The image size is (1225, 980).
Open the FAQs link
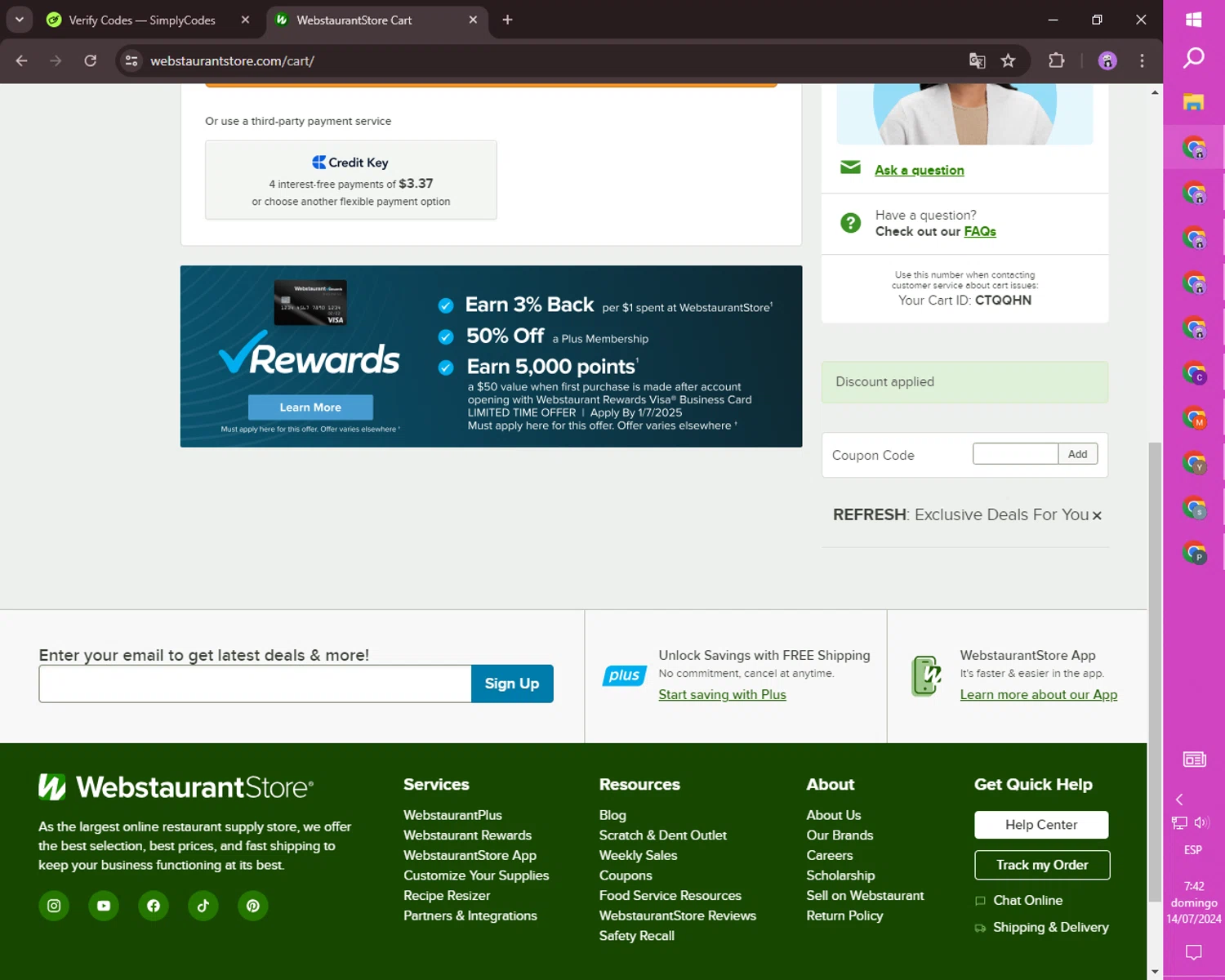point(980,231)
